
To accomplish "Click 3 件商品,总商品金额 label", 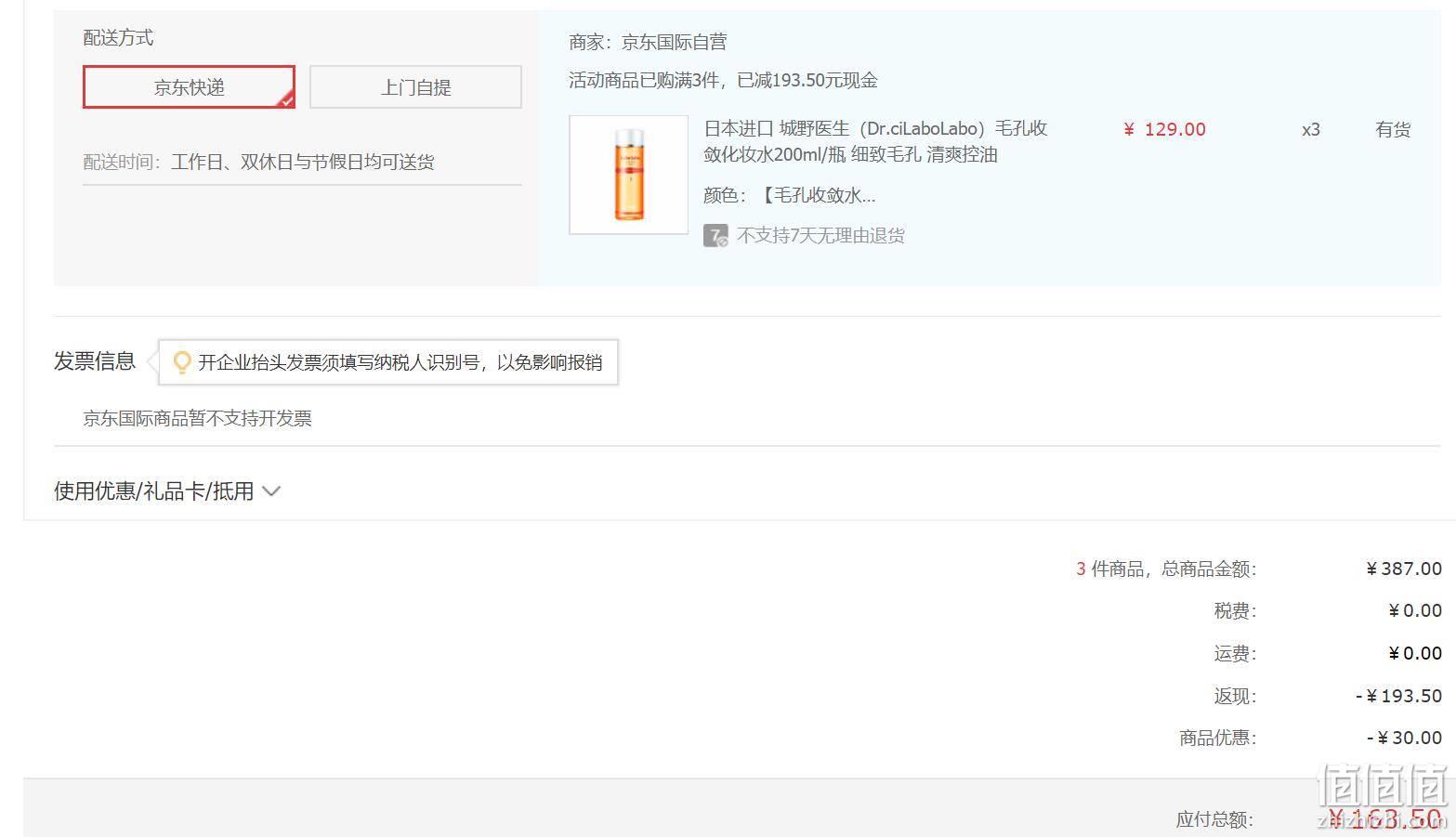I will pyautogui.click(x=1166, y=569).
